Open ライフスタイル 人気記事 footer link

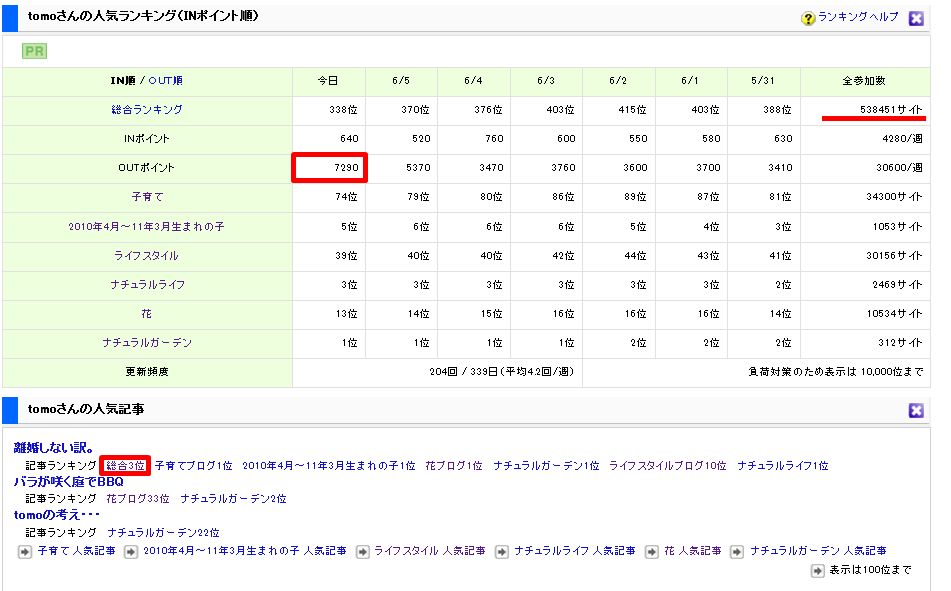coord(429,551)
